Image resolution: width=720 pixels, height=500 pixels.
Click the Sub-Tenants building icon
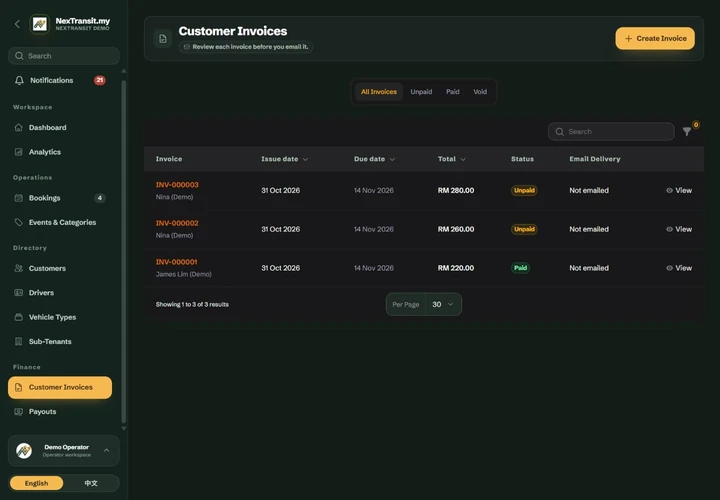point(18,342)
